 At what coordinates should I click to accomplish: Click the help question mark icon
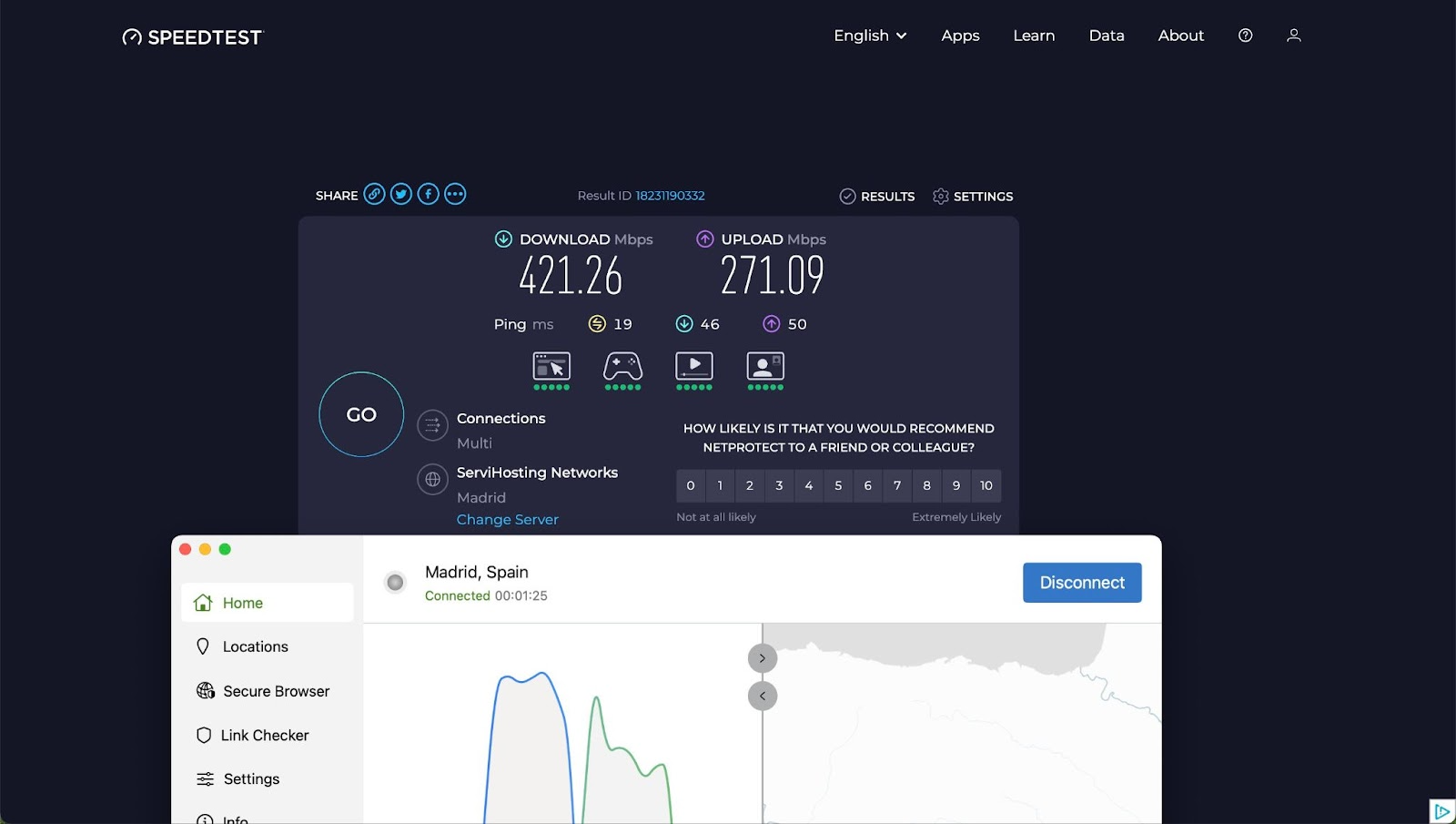point(1246,36)
